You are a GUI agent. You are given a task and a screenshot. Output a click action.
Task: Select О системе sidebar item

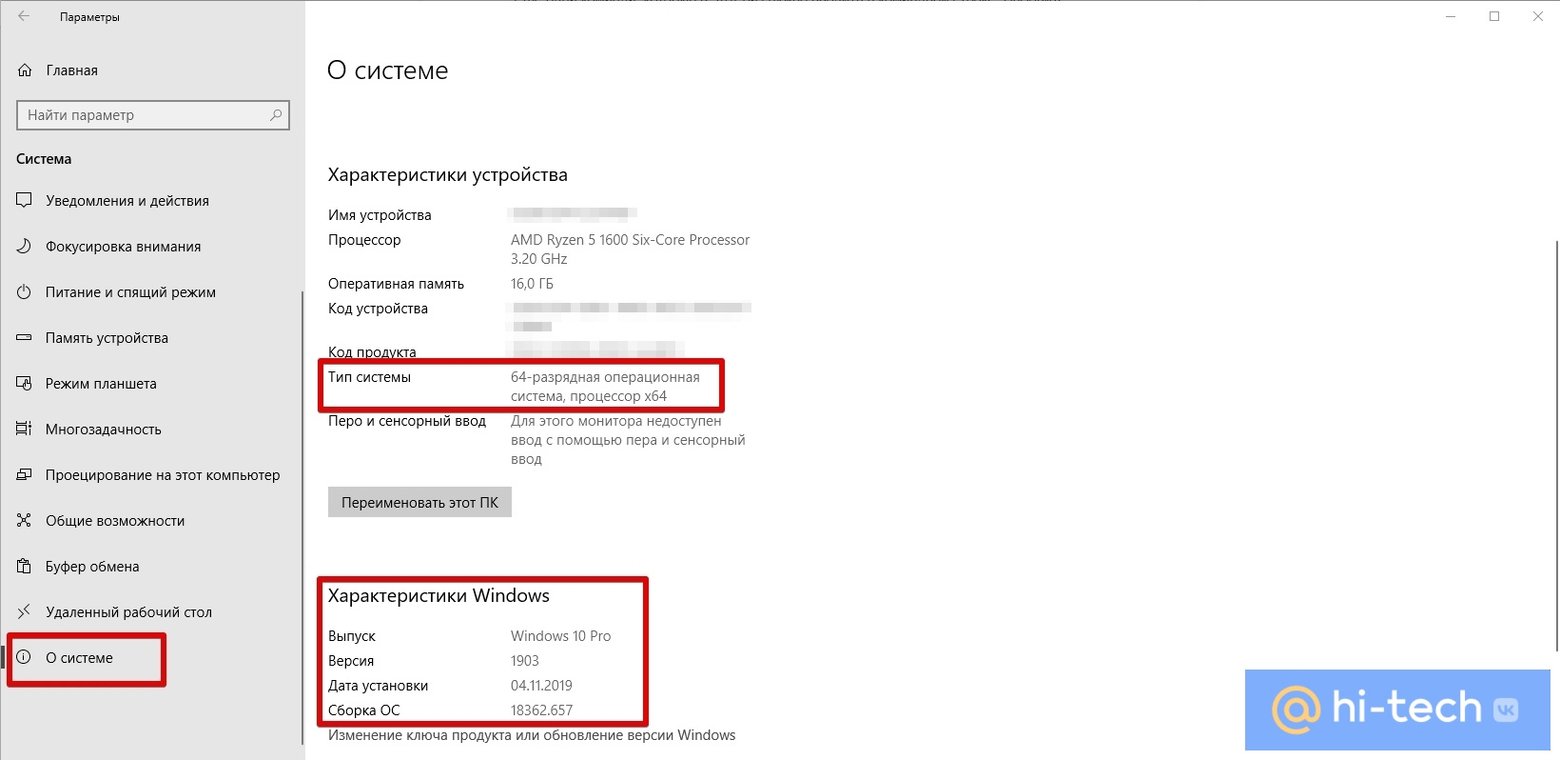79,658
